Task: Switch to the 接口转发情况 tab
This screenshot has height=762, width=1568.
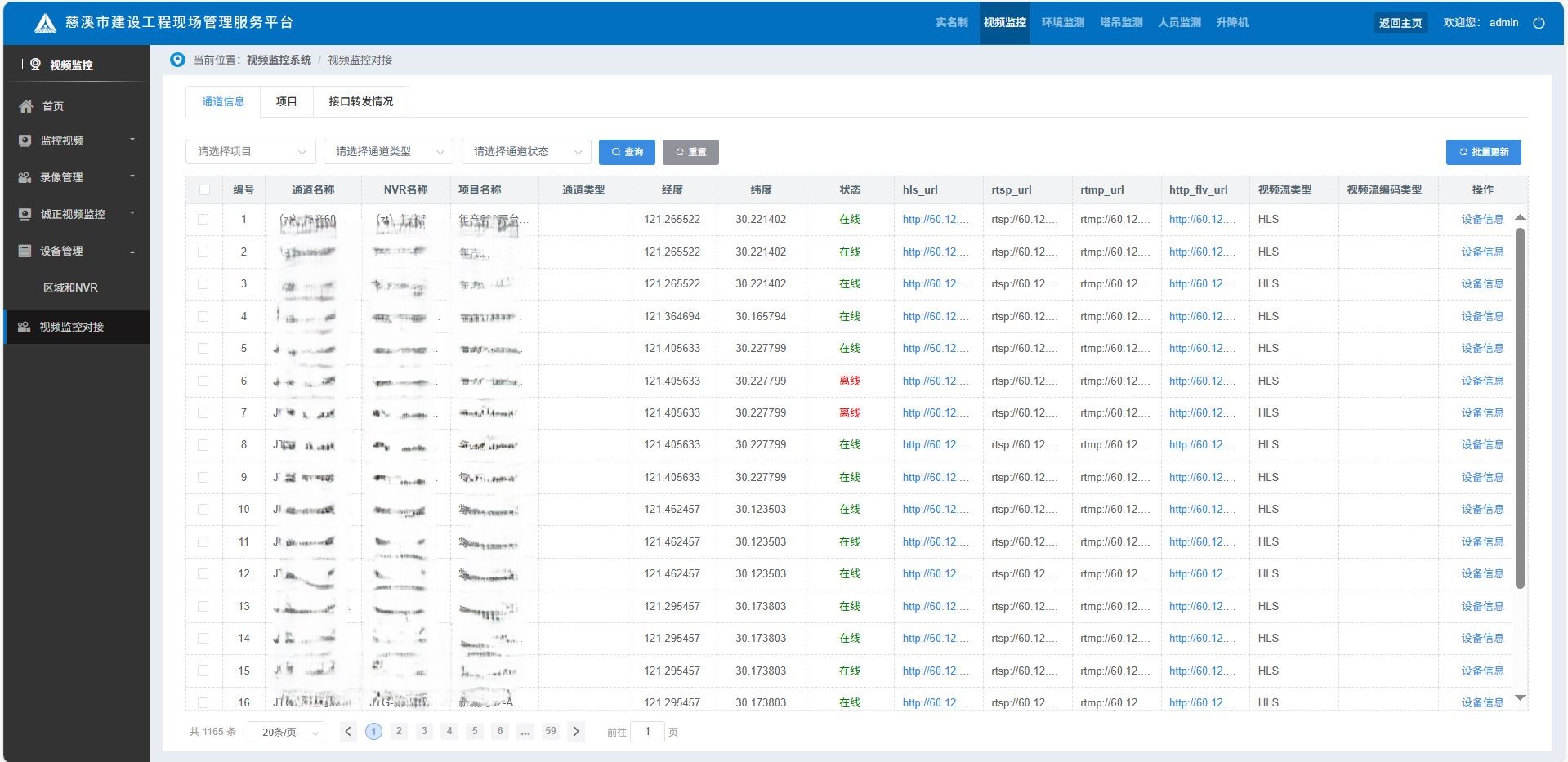Action: tap(360, 102)
